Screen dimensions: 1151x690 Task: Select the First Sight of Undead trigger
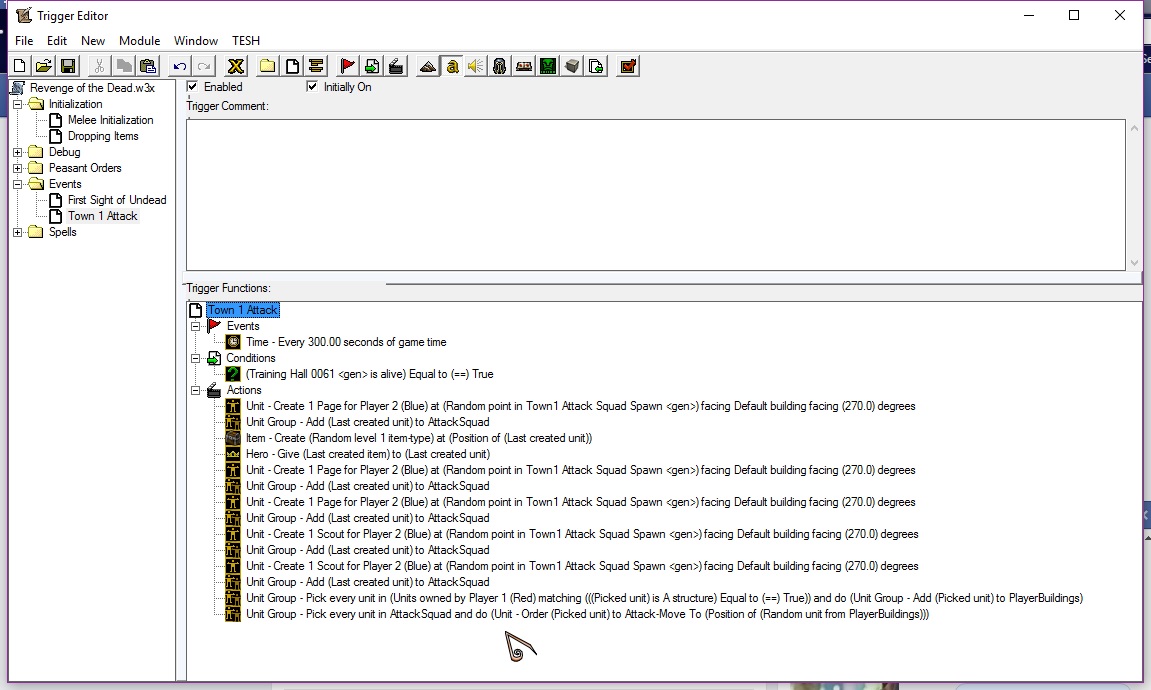tap(117, 200)
